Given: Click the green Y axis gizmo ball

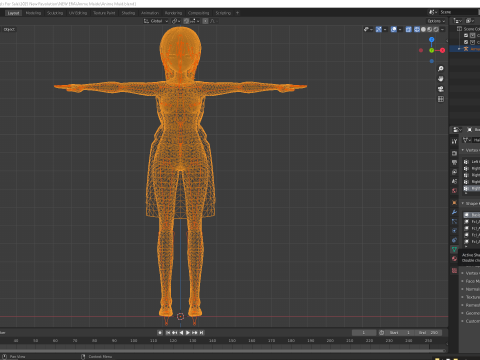Looking at the screenshot, I should pyautogui.click(x=432, y=50).
